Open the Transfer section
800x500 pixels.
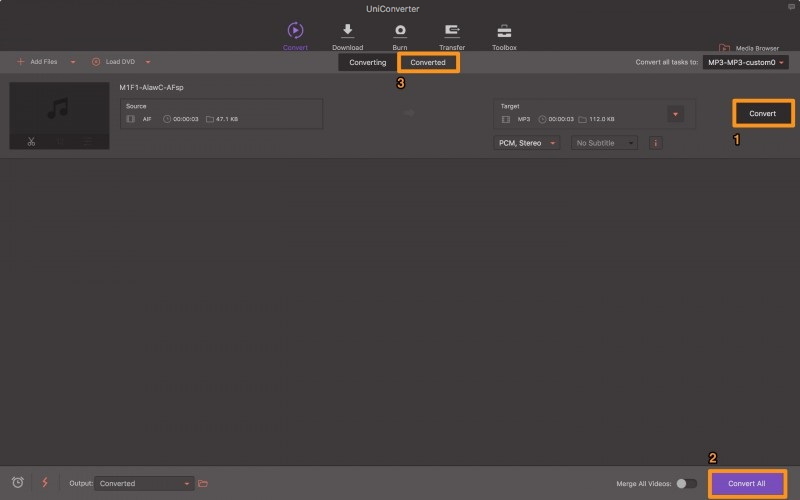[x=452, y=36]
